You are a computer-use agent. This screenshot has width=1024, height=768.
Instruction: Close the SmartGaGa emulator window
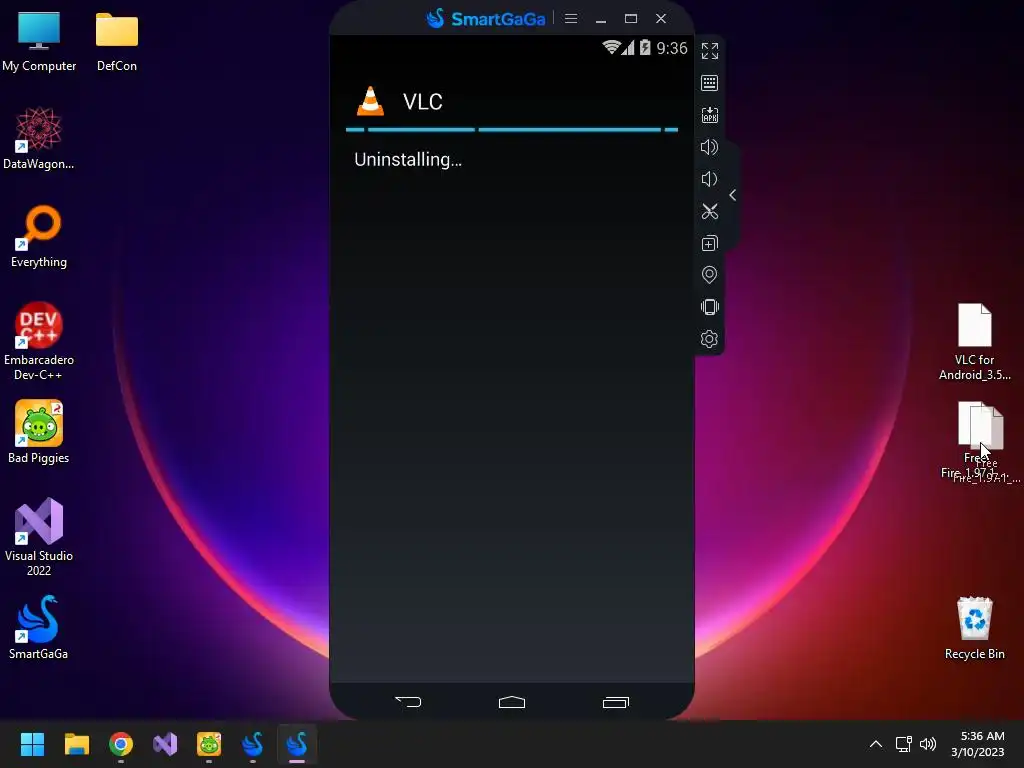click(661, 18)
